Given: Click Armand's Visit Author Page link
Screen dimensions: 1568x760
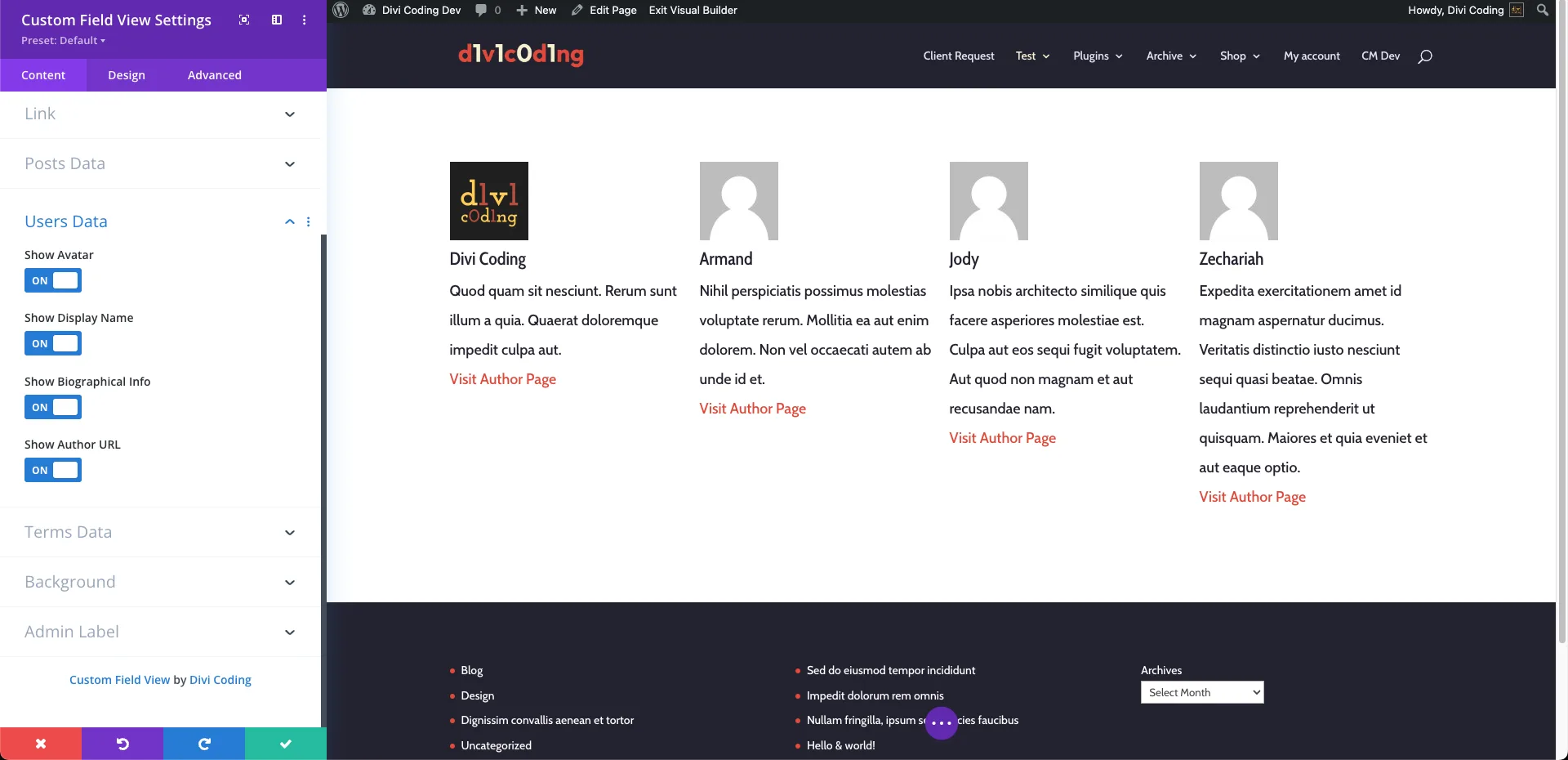Looking at the screenshot, I should [752, 409].
